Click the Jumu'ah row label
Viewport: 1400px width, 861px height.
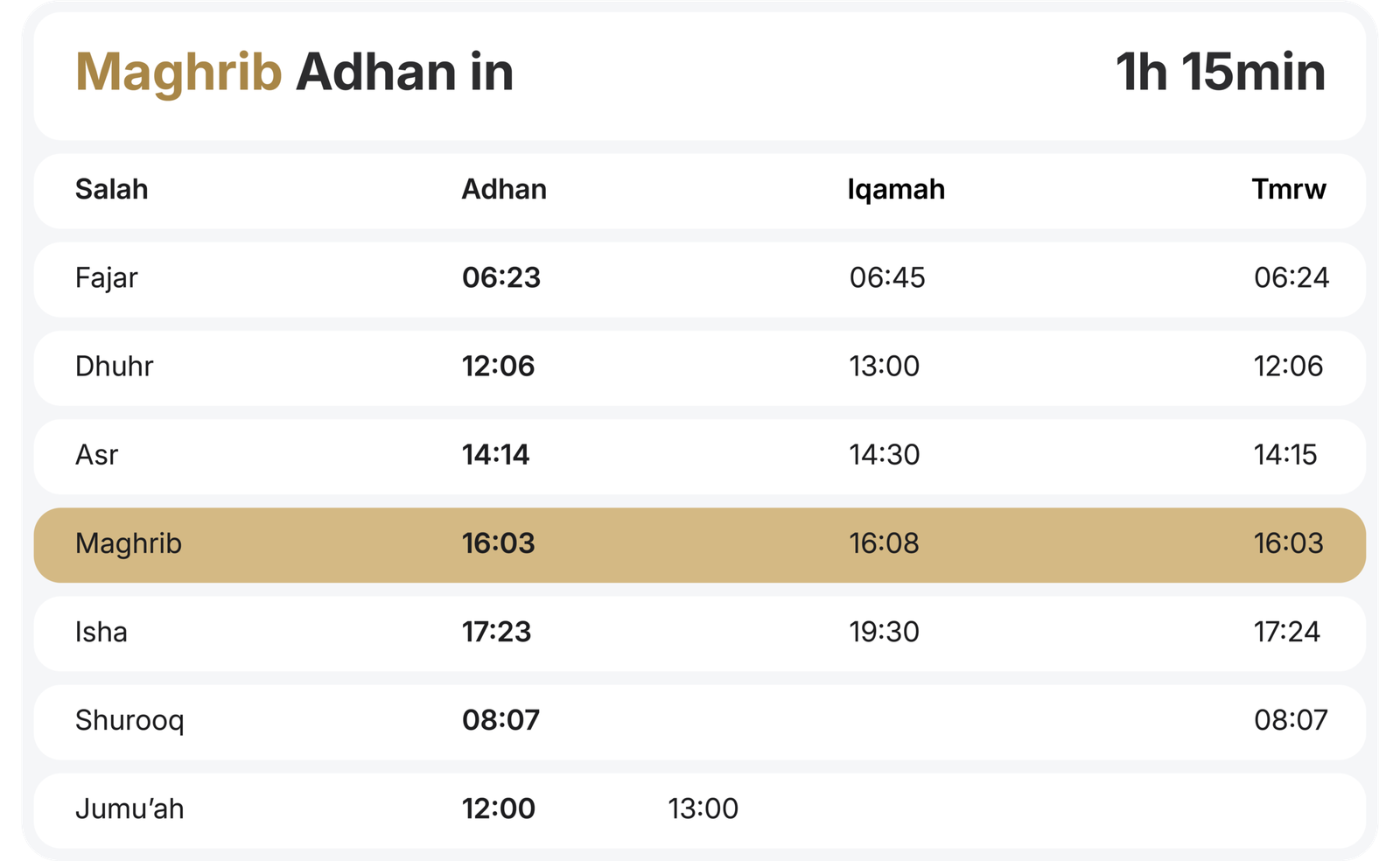(x=129, y=809)
